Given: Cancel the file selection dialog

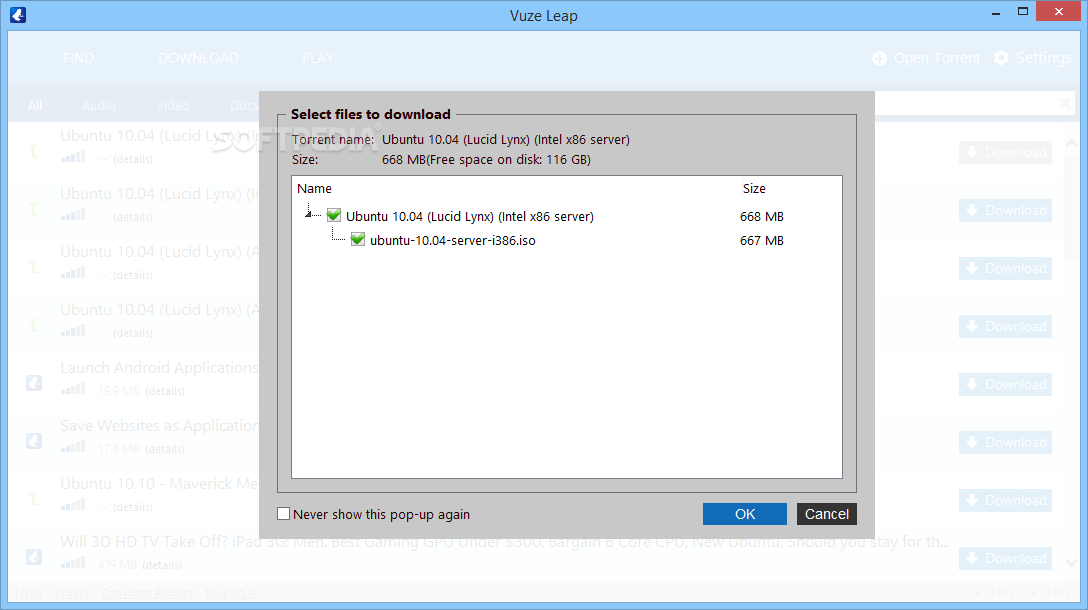Looking at the screenshot, I should tap(826, 514).
